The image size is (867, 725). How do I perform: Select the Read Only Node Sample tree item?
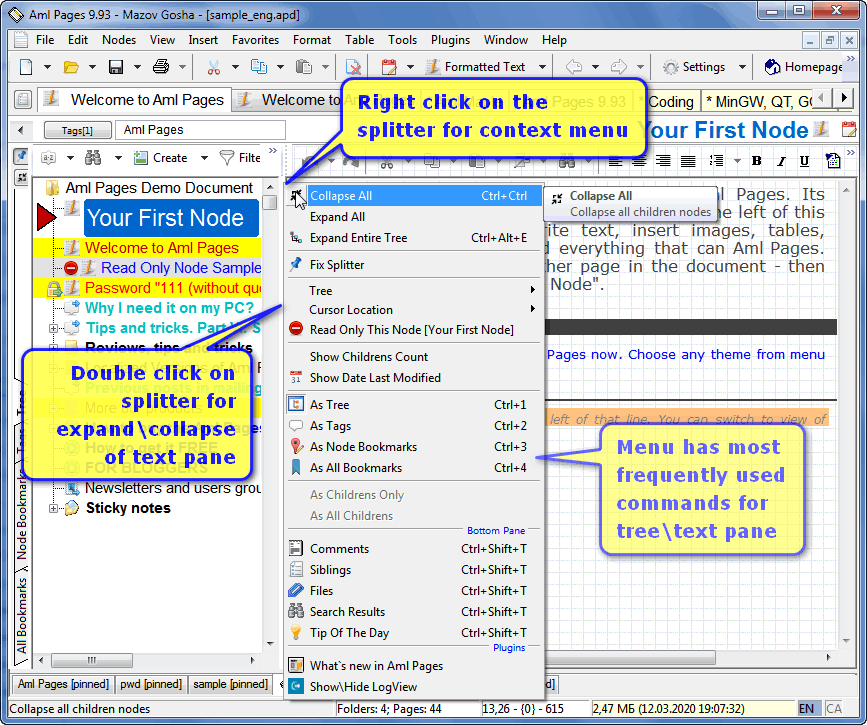tap(181, 268)
